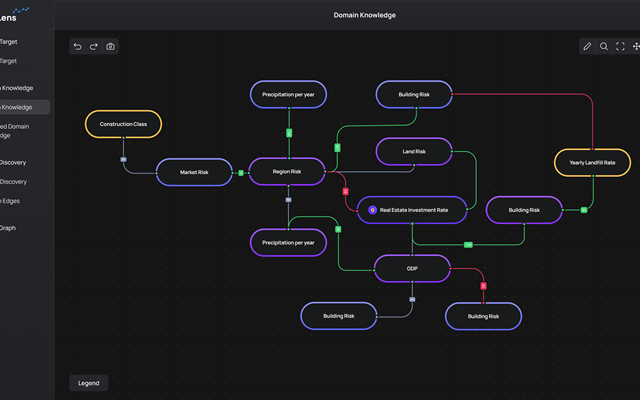640x400 pixels.
Task: Click the red badge on the Region Risk to Real Estate edge
Action: pos(345,191)
